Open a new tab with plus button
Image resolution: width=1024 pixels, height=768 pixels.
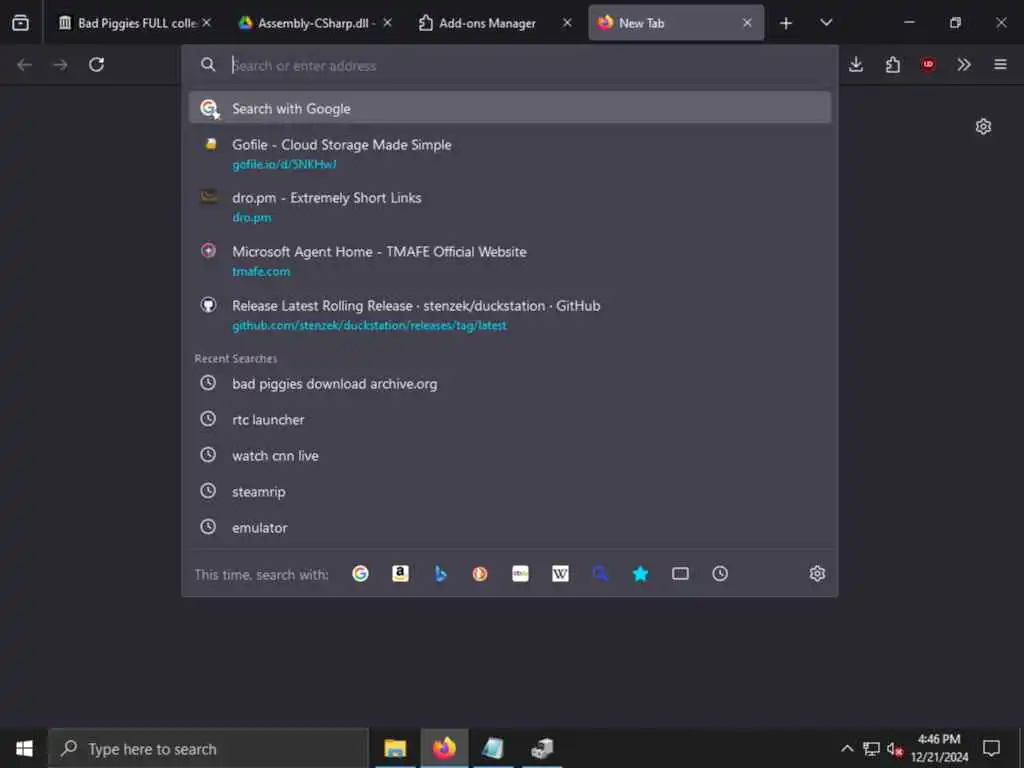[x=786, y=23]
